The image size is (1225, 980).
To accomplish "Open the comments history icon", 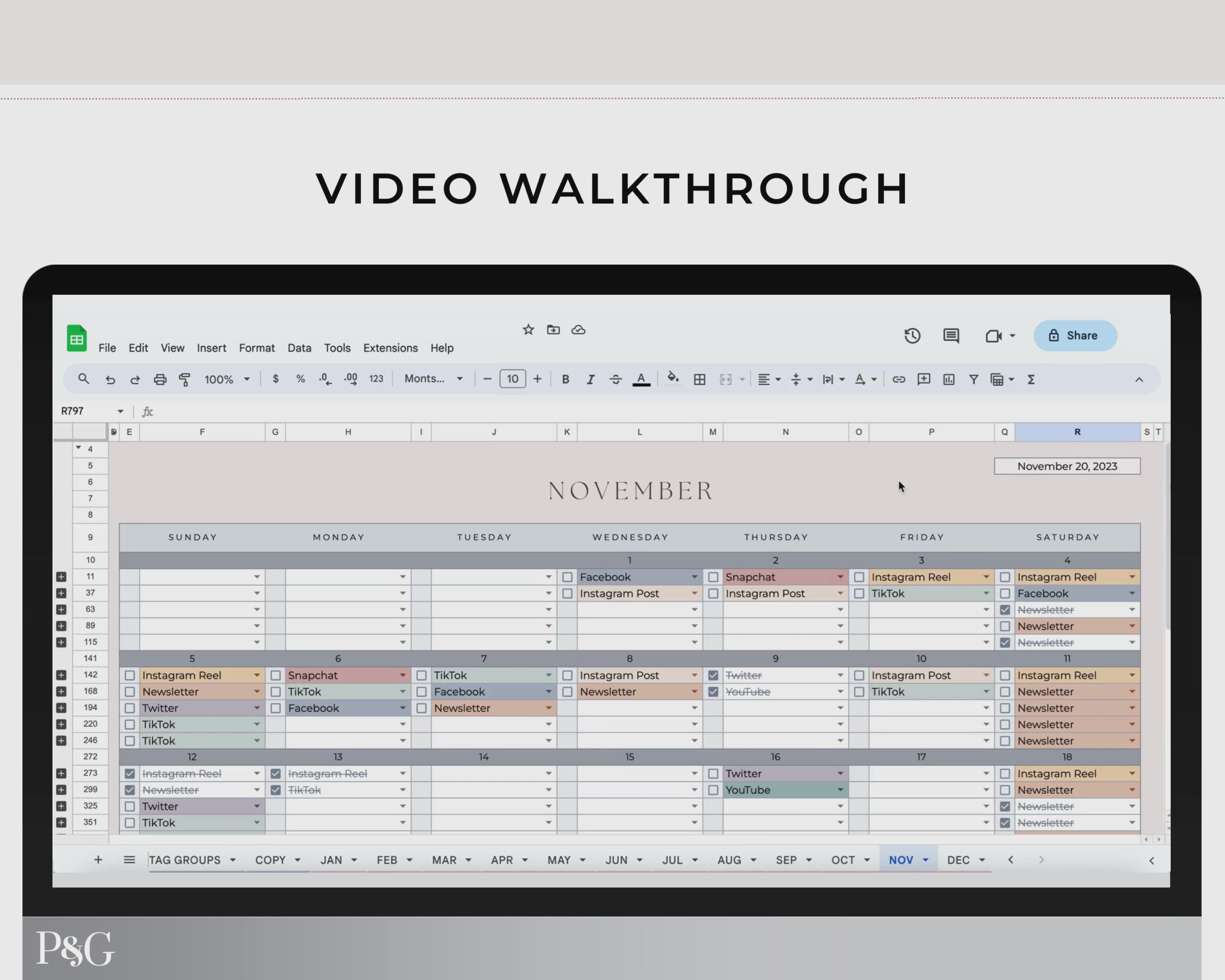I will point(951,336).
